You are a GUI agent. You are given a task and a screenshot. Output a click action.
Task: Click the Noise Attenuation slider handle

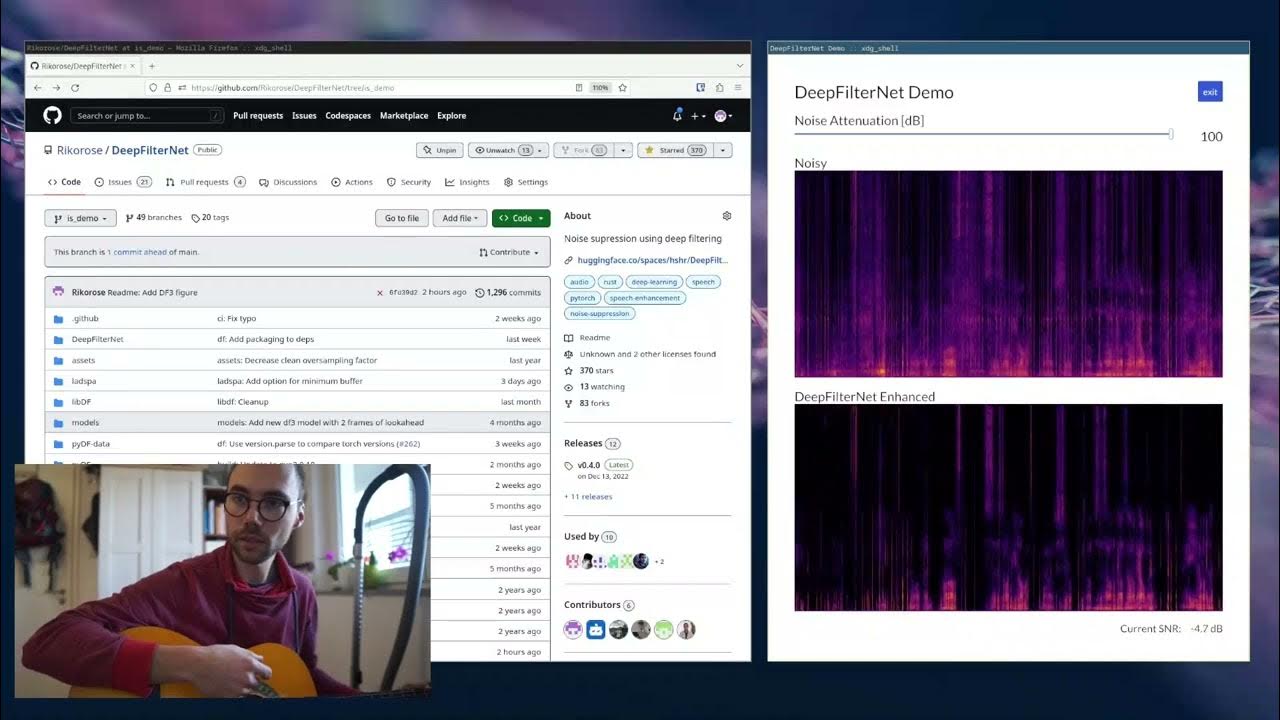(x=1171, y=134)
